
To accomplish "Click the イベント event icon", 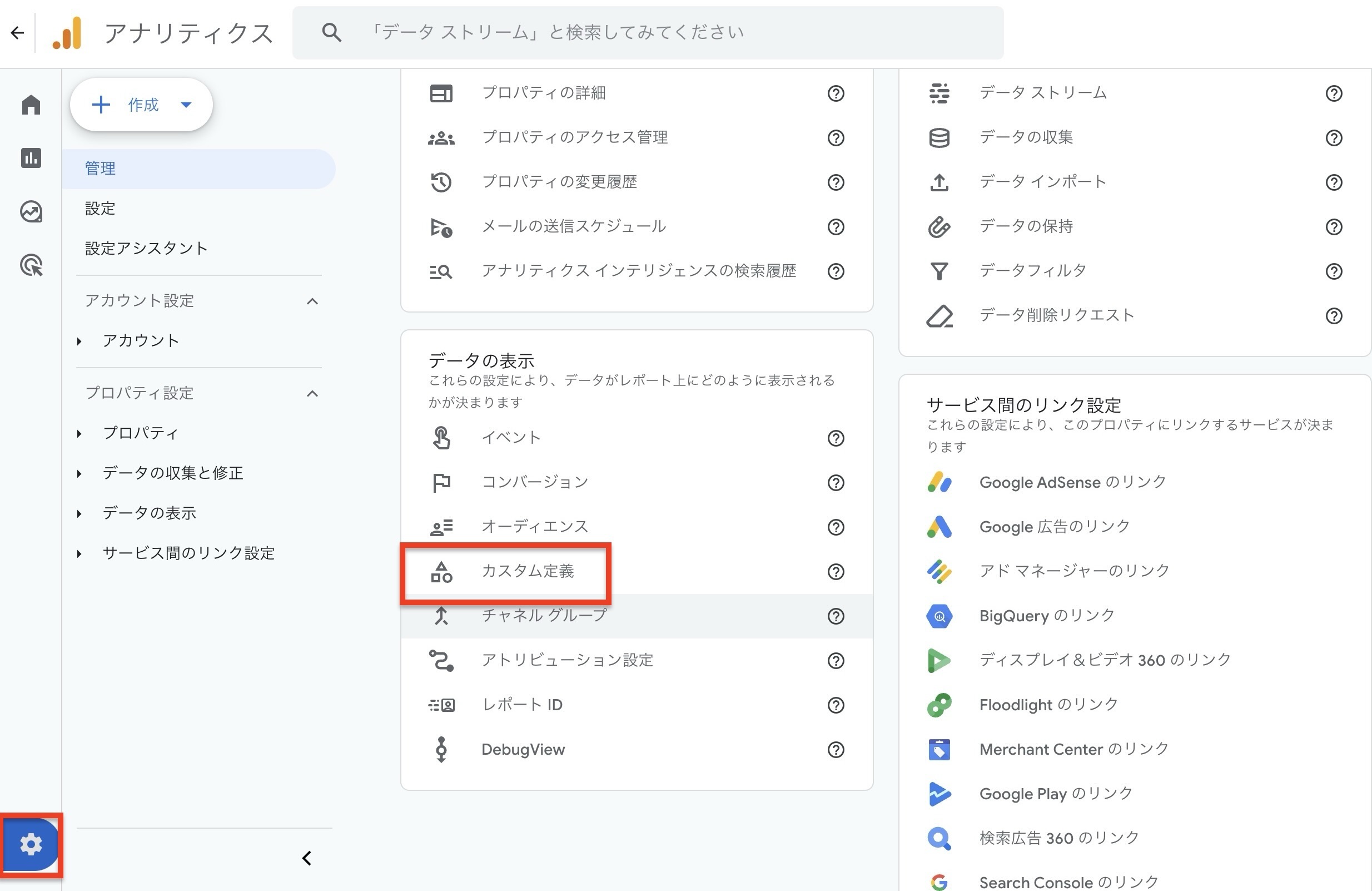I will click(x=441, y=438).
